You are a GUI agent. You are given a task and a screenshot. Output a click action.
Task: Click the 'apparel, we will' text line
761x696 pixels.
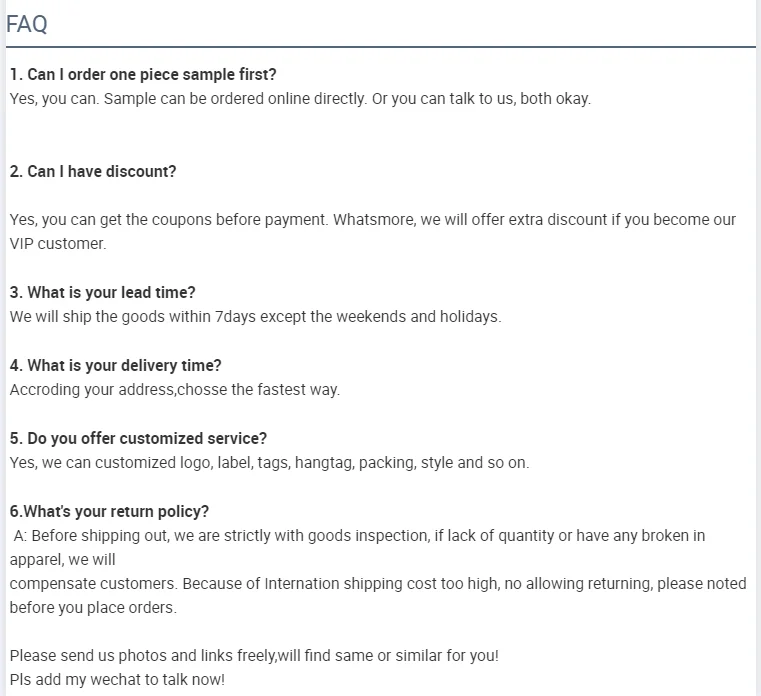(63, 560)
